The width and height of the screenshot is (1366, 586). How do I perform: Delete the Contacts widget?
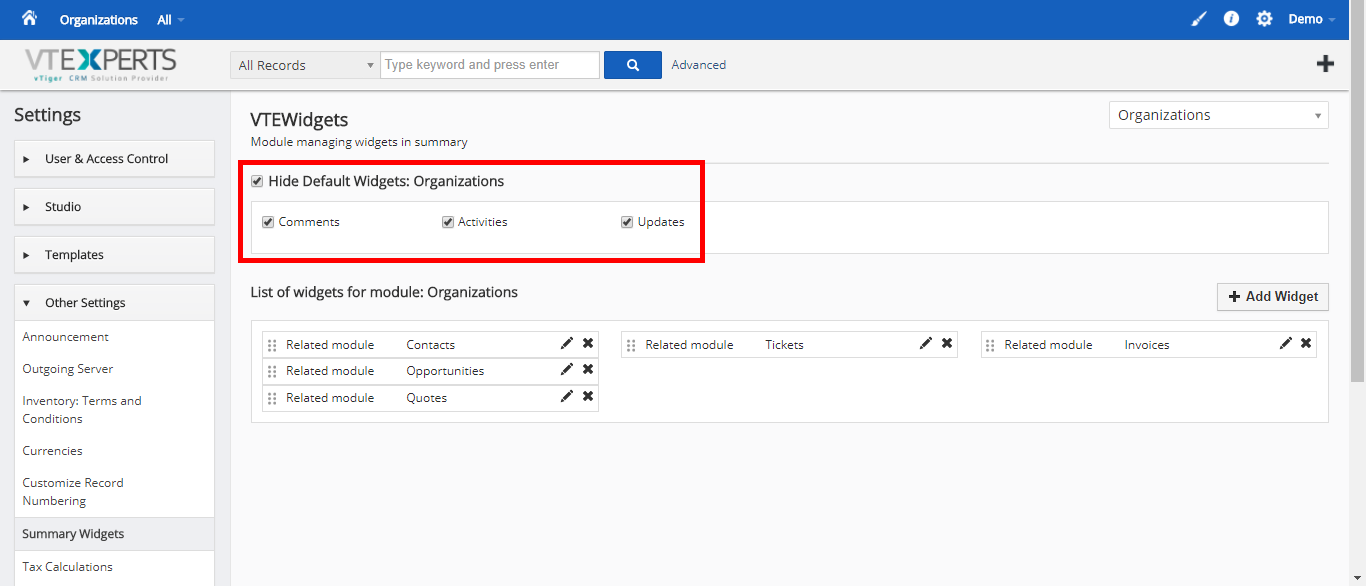click(588, 343)
